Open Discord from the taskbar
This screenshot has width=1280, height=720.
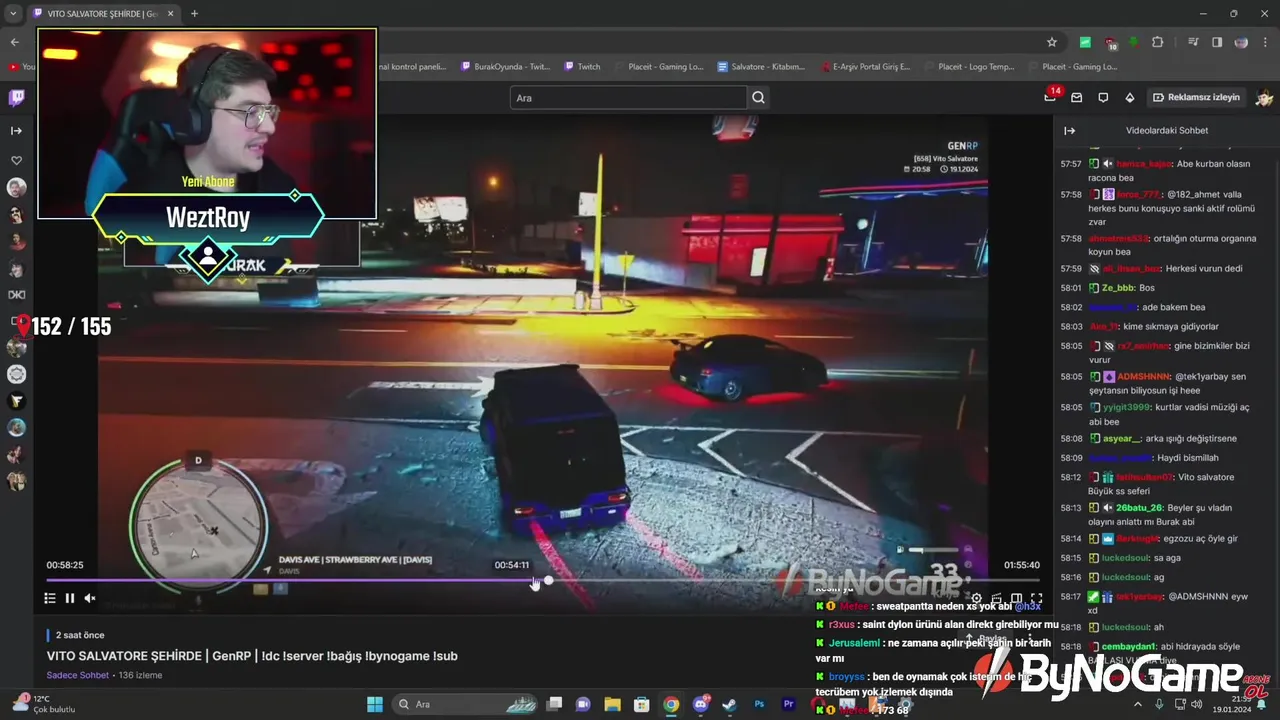coord(701,704)
